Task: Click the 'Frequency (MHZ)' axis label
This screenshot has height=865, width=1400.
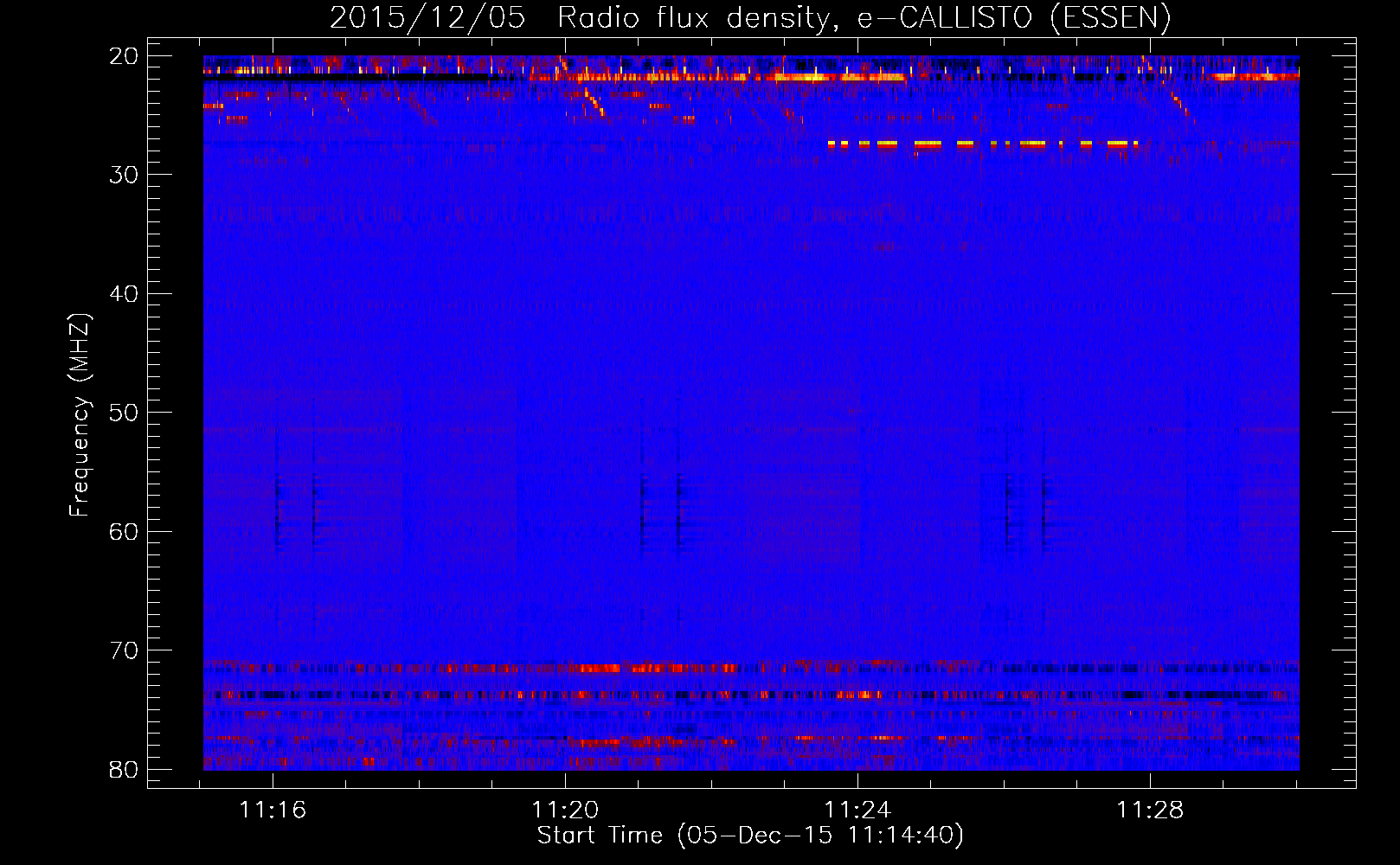Action: pyautogui.click(x=79, y=415)
